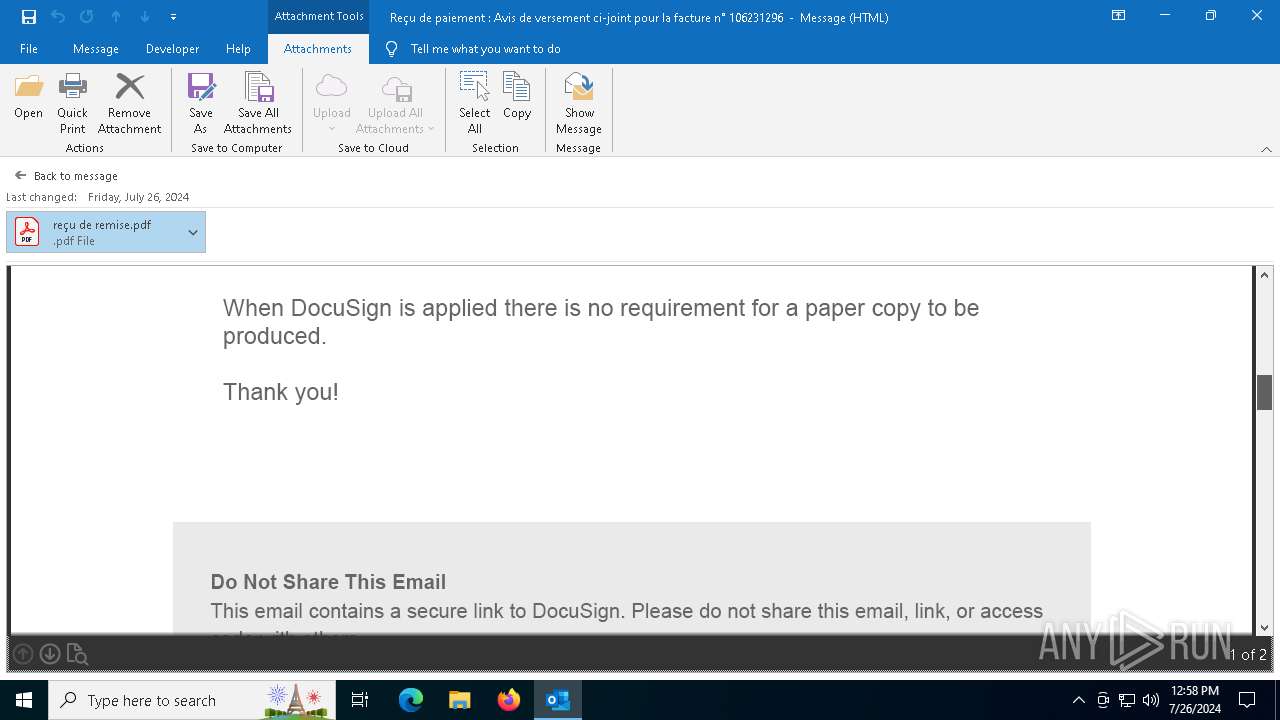Open Task View from the taskbar
The image size is (1280, 720).
click(x=360, y=700)
